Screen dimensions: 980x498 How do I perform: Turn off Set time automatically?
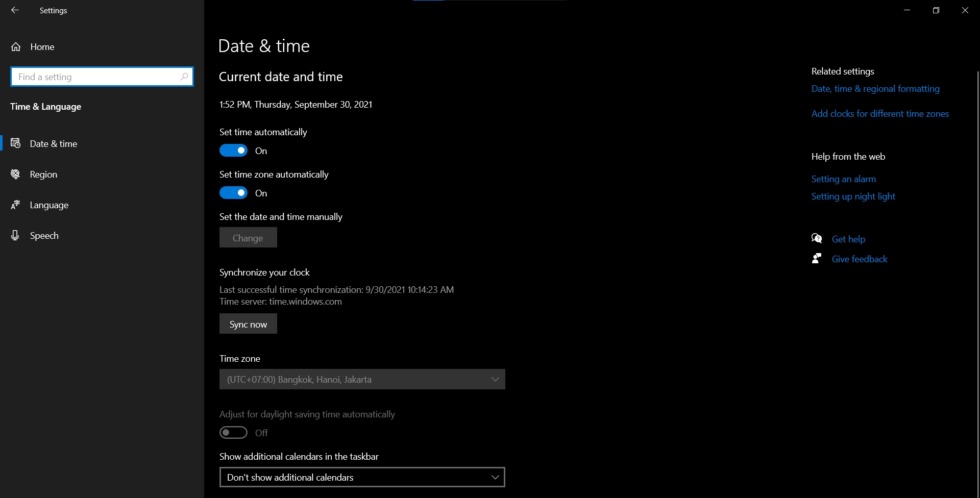click(x=233, y=151)
